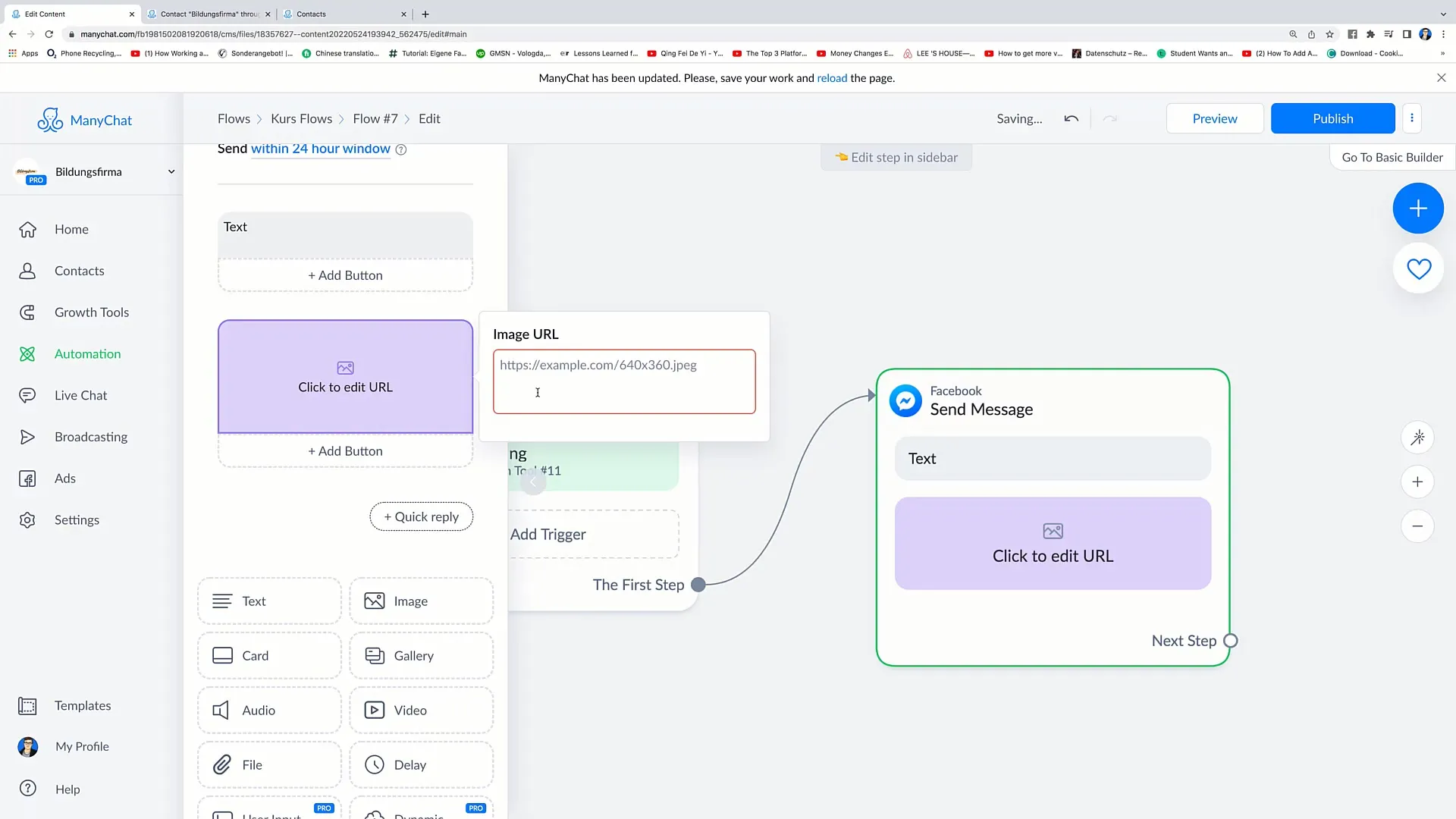Expand the Bildungsfirma account dropdown
Image resolution: width=1456 pixels, height=819 pixels.
tap(171, 172)
